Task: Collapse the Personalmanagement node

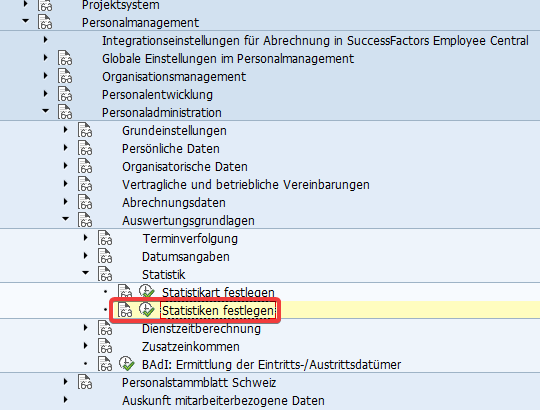Action: pos(25,21)
